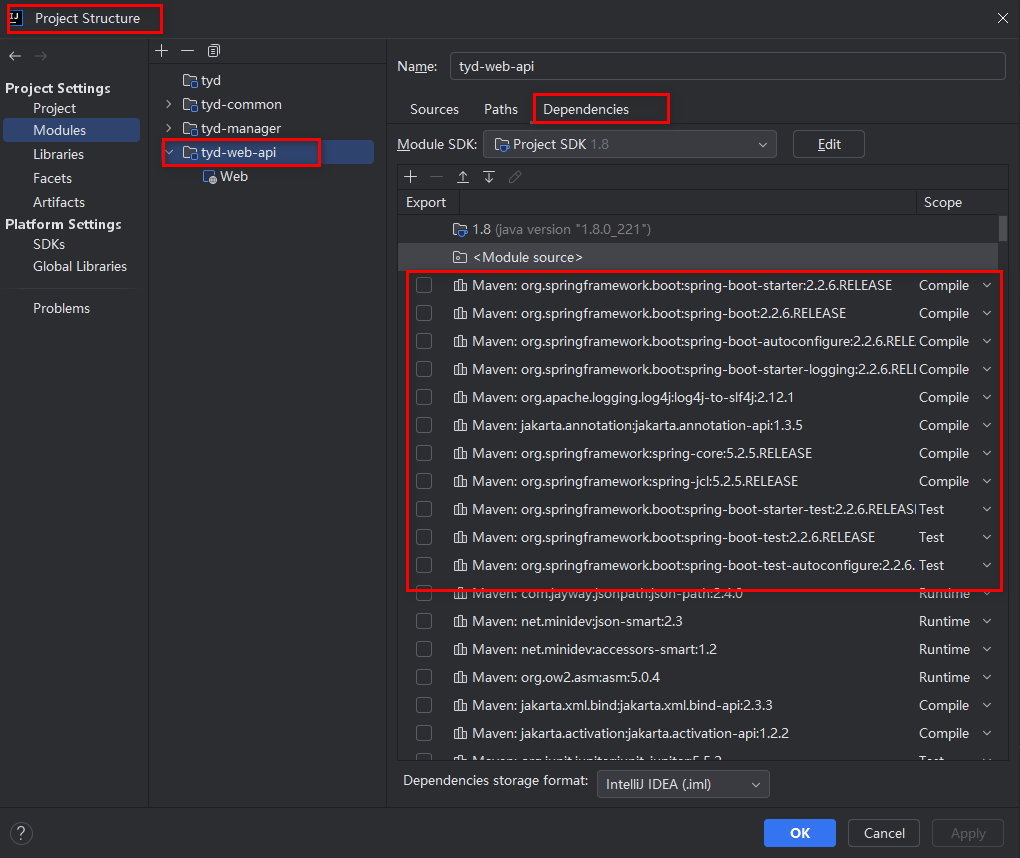
Task: Toggle export checkbox for net.minidev:json-smart:2.3
Action: click(424, 621)
